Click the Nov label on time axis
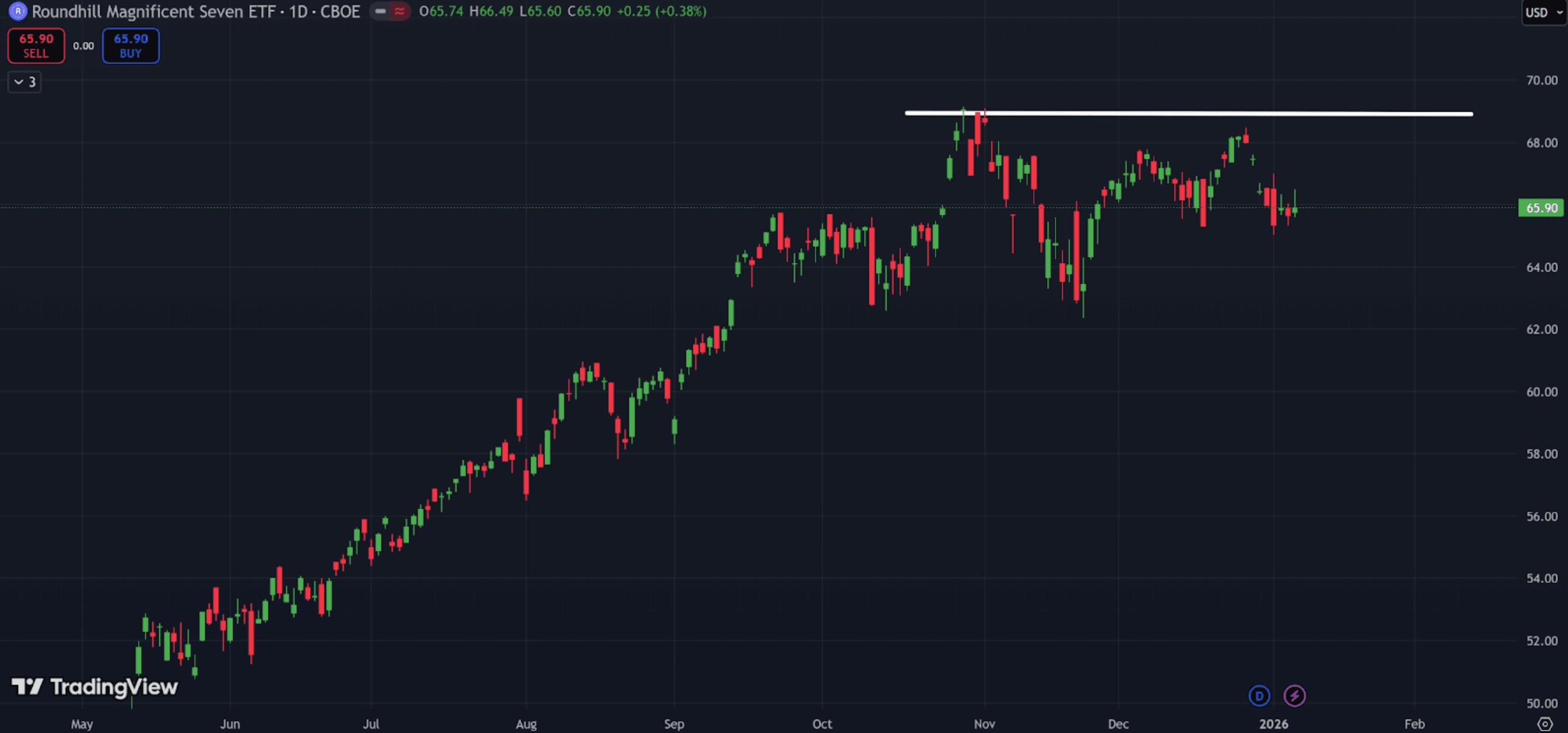Image resolution: width=1568 pixels, height=733 pixels. coord(984,724)
